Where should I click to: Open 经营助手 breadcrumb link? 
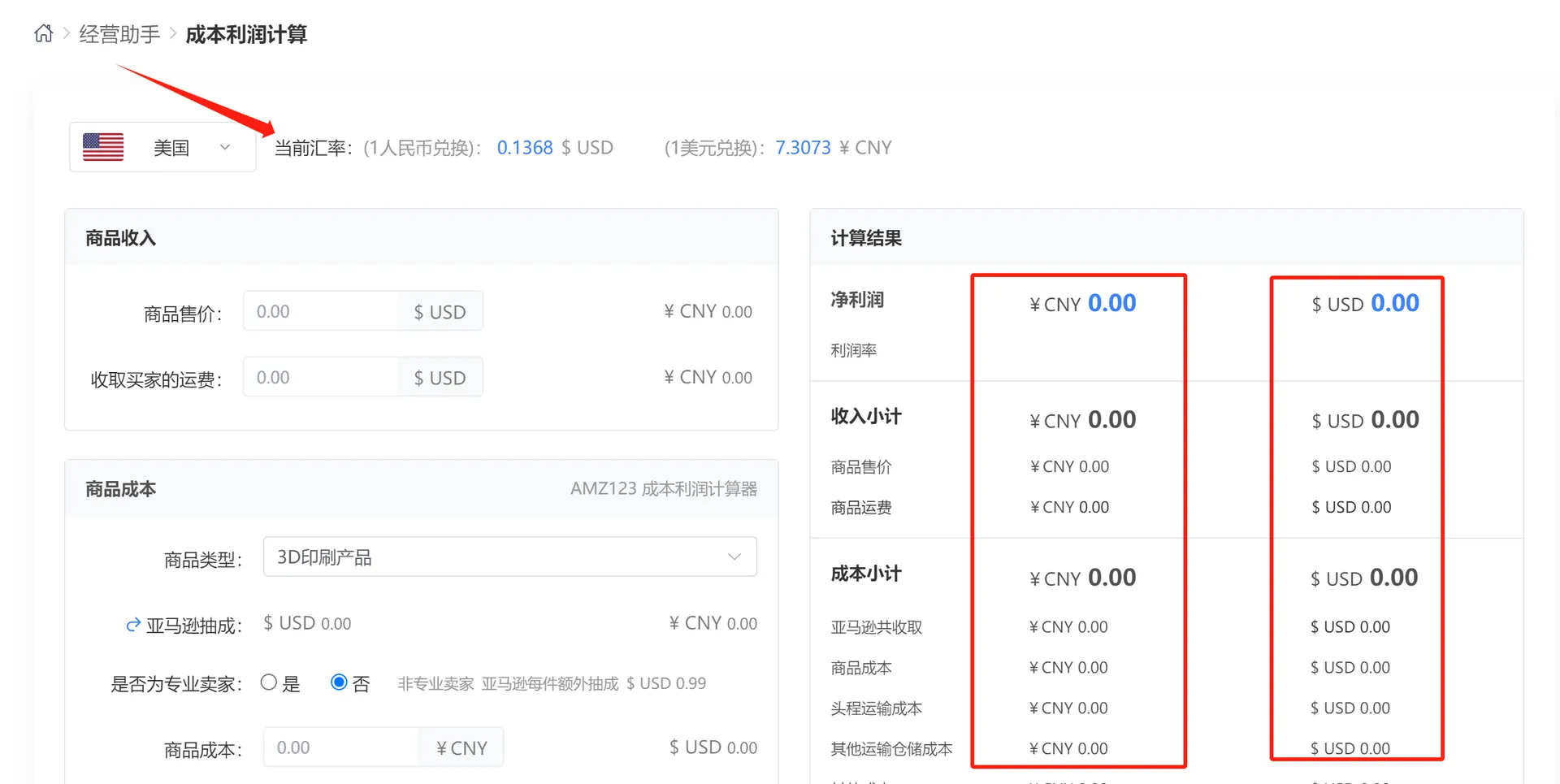(x=119, y=34)
